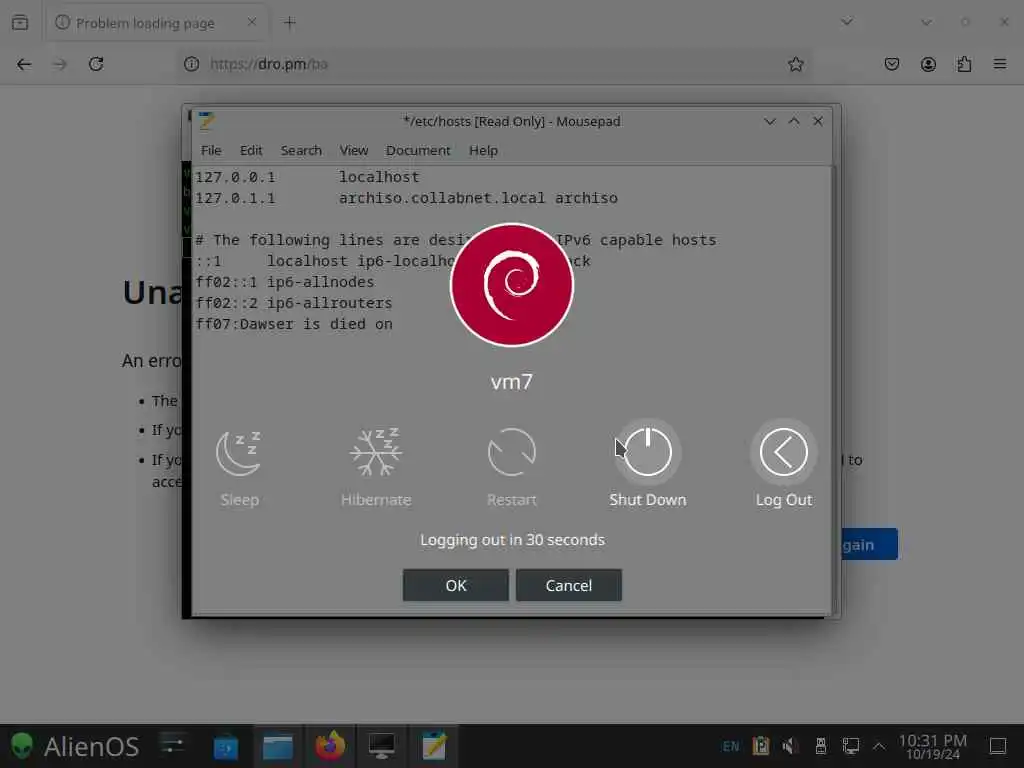Screen dimensions: 1024x768
Task: Click the show desktop icon
Action: 997,746
